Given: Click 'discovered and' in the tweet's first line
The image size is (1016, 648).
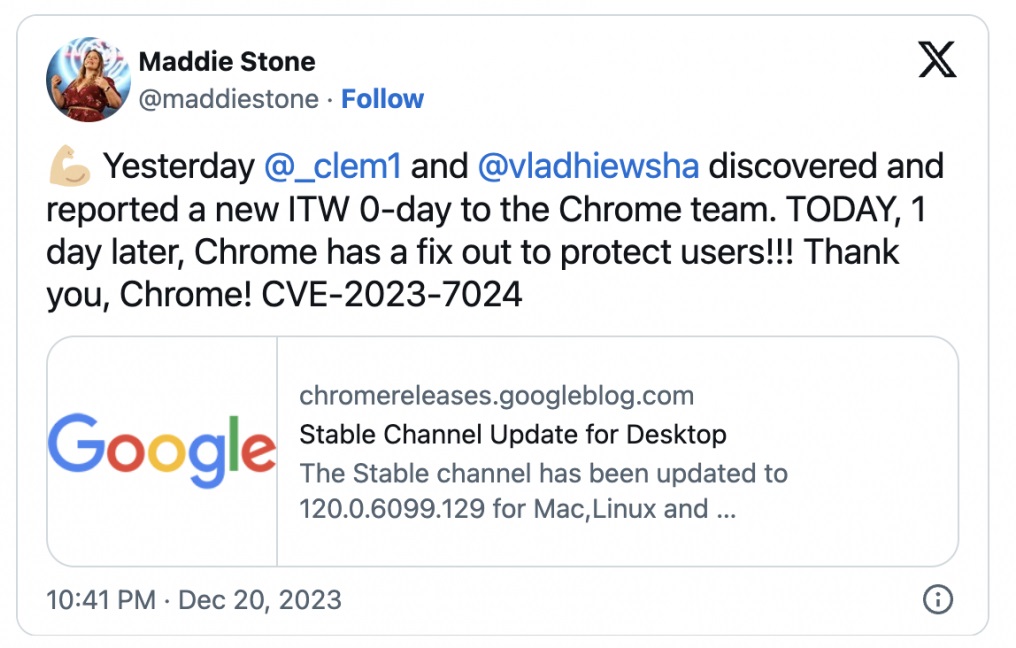Looking at the screenshot, I should [826, 167].
